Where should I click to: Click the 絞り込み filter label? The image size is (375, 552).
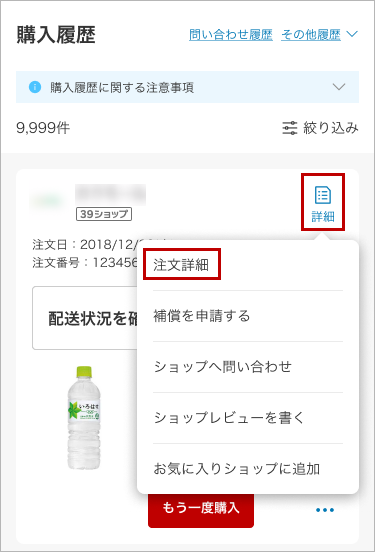(x=331, y=128)
